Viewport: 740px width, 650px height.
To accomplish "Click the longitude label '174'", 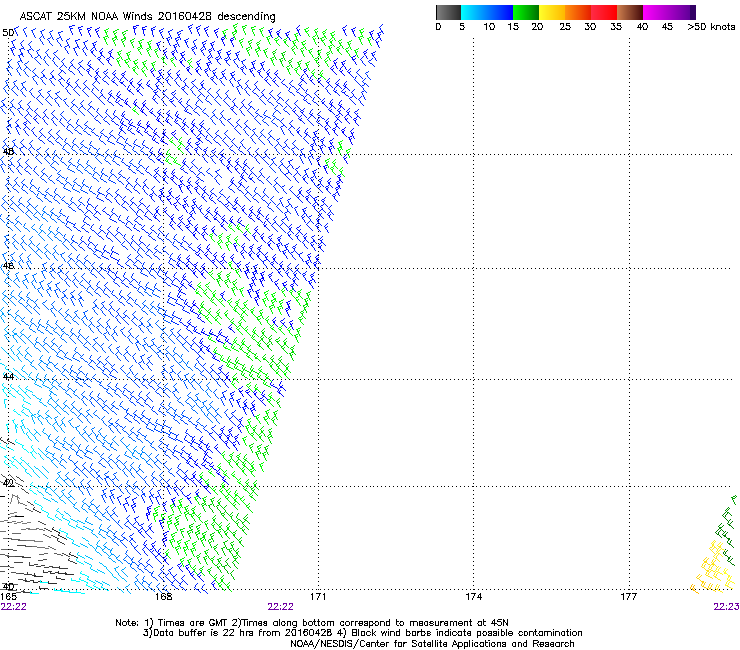I will tap(473, 597).
